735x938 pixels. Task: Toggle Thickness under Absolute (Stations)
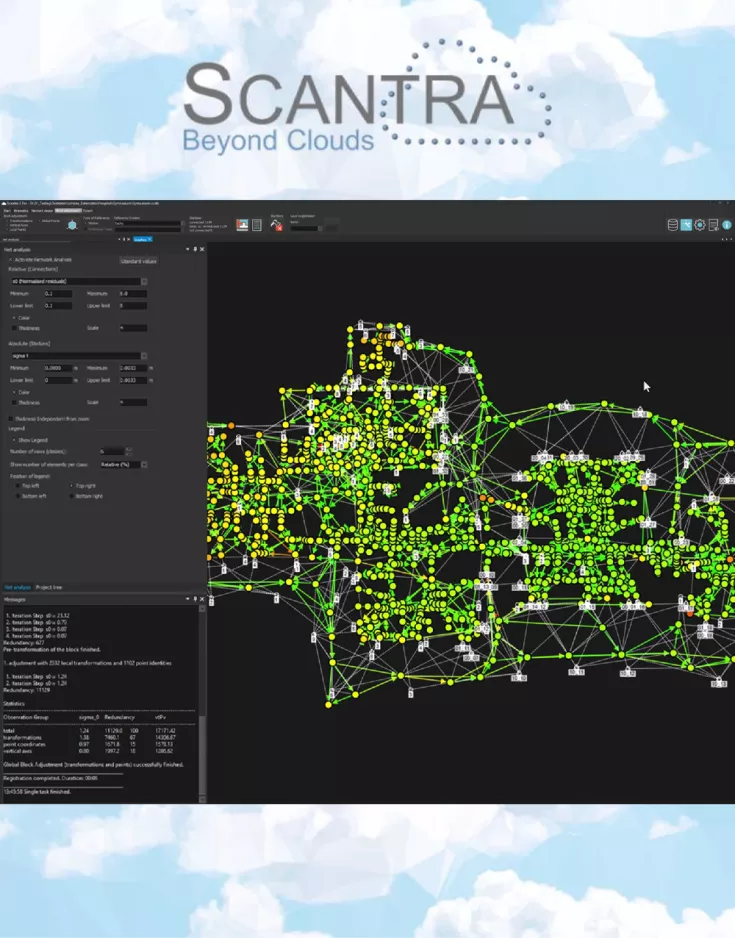coord(14,403)
